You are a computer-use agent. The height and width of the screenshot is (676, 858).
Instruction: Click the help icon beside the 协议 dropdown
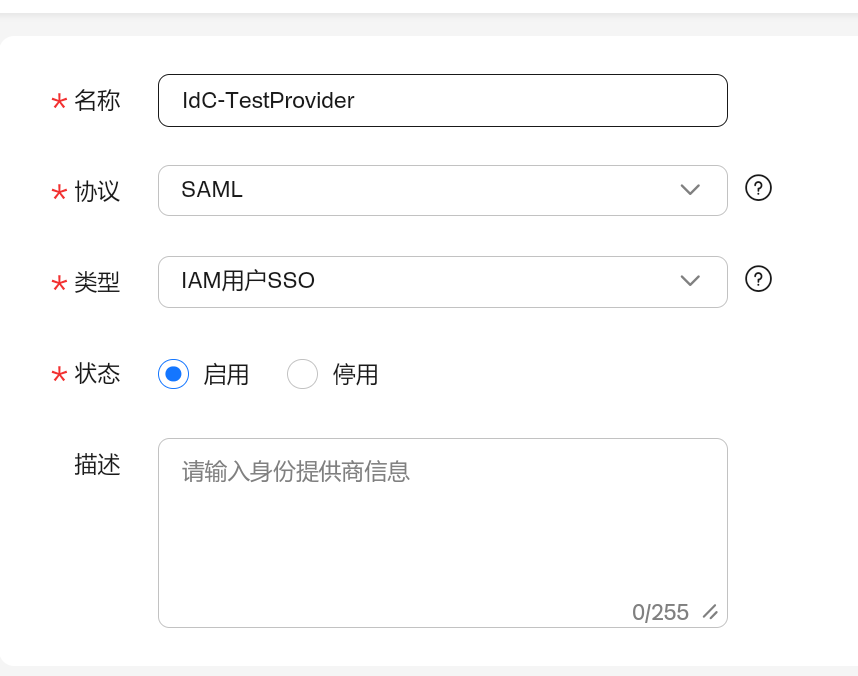click(759, 188)
